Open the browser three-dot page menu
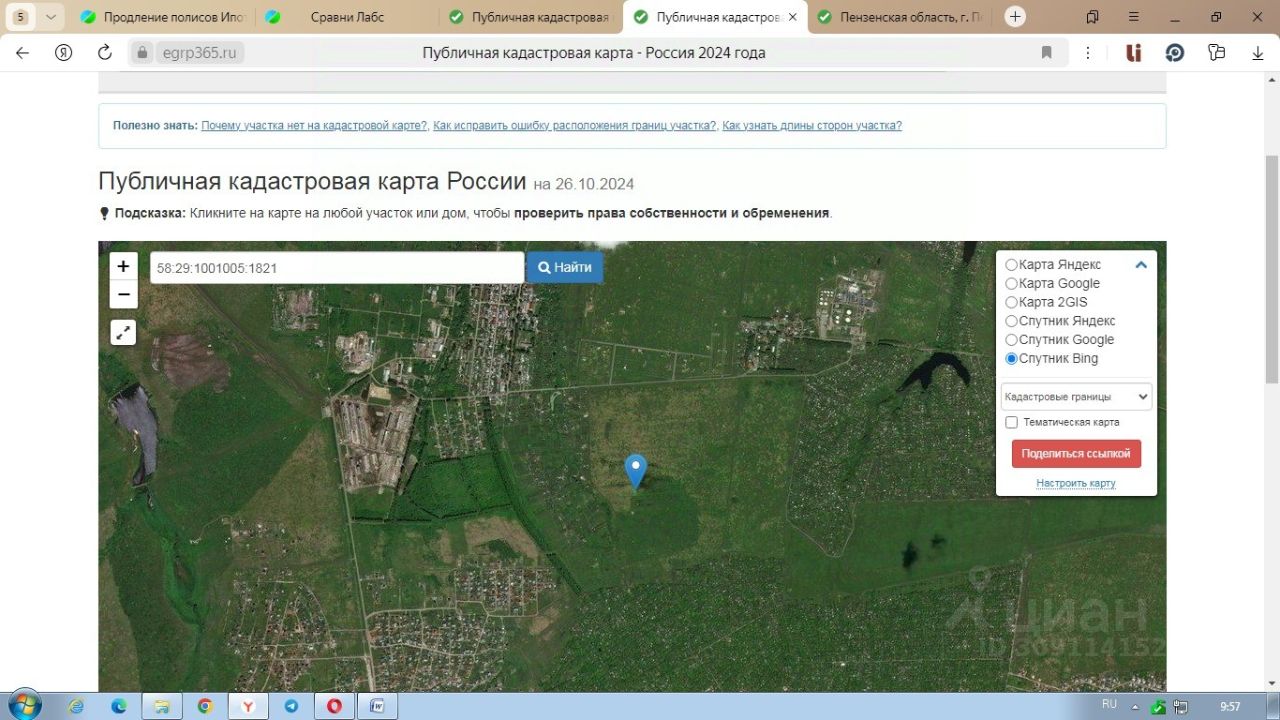 pyautogui.click(x=1088, y=53)
